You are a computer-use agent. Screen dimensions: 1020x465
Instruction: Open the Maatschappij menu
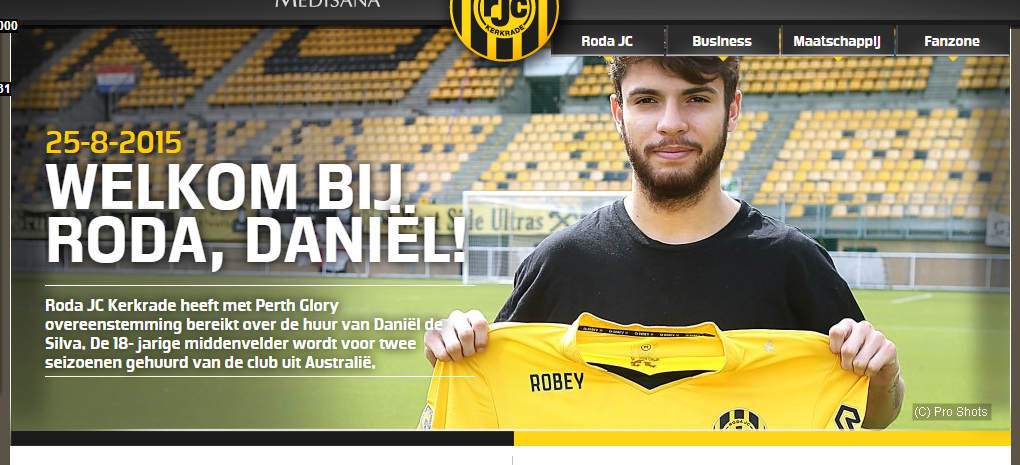point(837,41)
